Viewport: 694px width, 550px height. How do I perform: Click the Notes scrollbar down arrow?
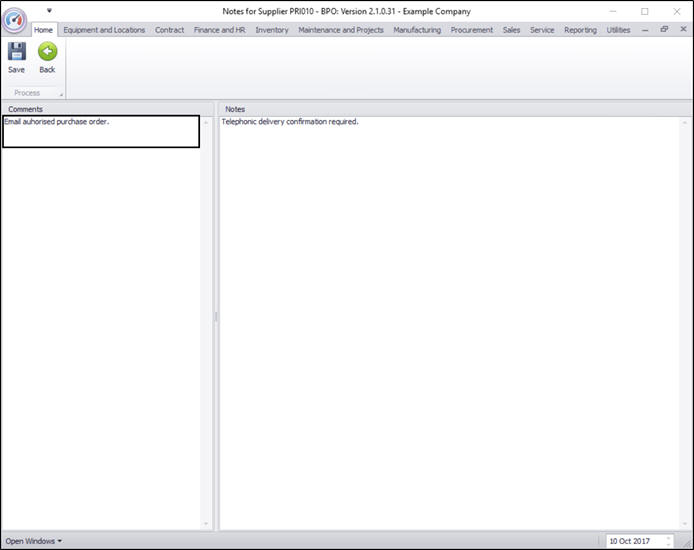(685, 524)
